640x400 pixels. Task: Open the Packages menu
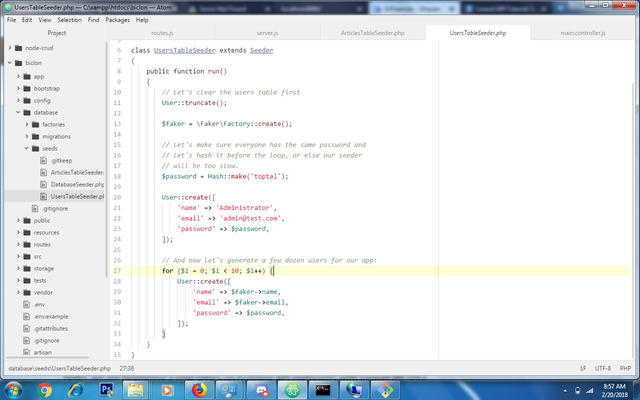118,20
